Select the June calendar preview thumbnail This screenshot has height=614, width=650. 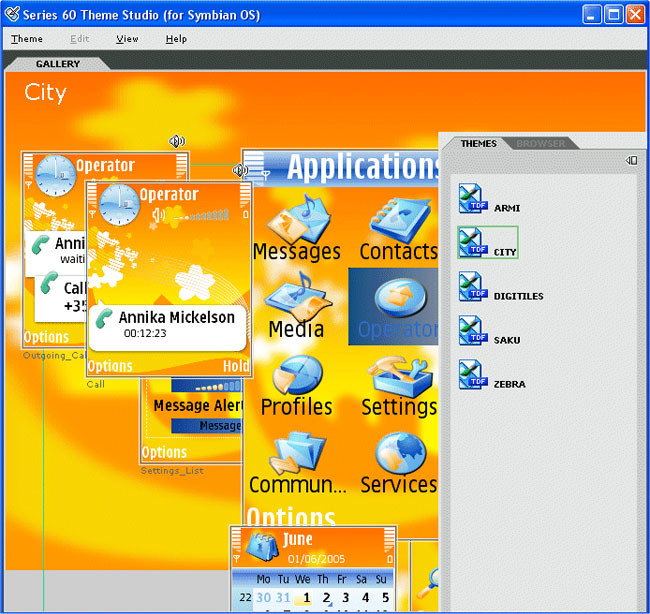(313, 569)
